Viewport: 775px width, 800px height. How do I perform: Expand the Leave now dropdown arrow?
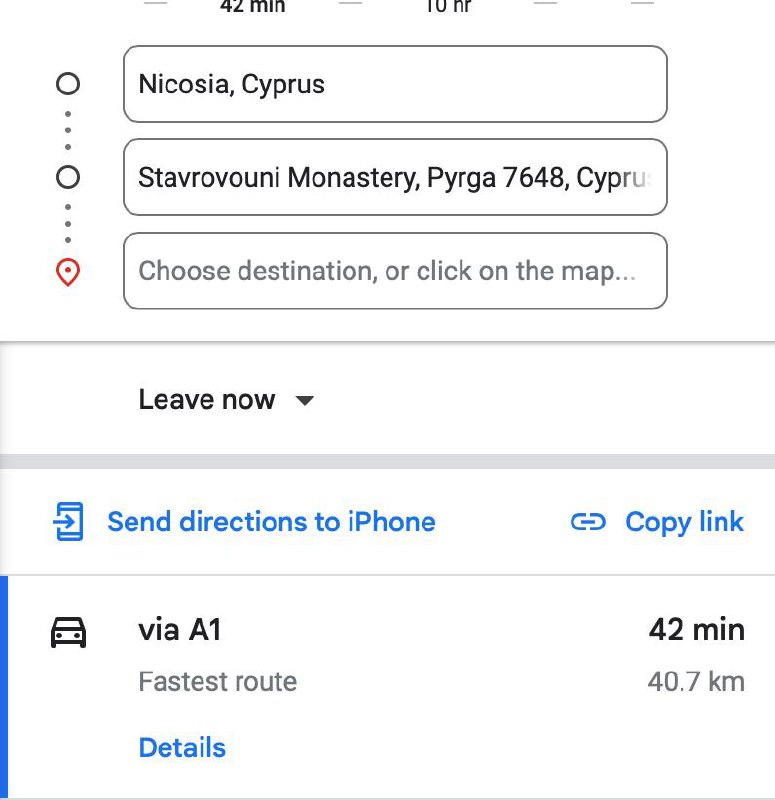point(305,401)
